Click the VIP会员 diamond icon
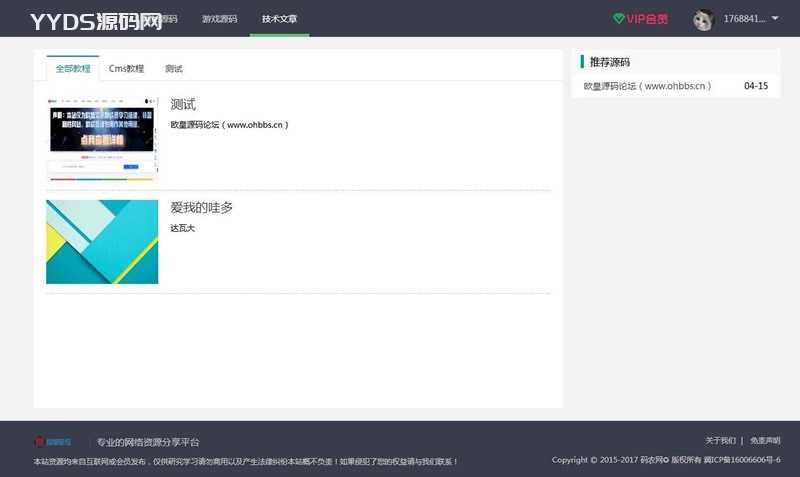Screen dimensions: 800x477 tap(618, 19)
